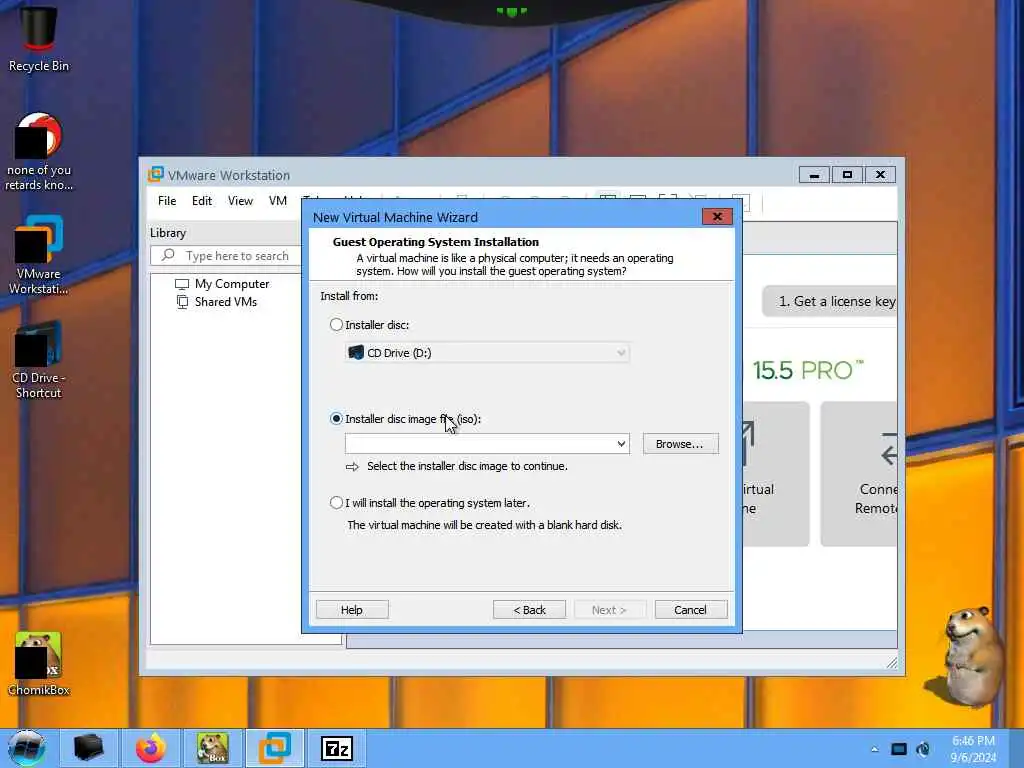Open the Edit menu in VMware Workstation
Screen dimensions: 1024x768
(x=202, y=200)
